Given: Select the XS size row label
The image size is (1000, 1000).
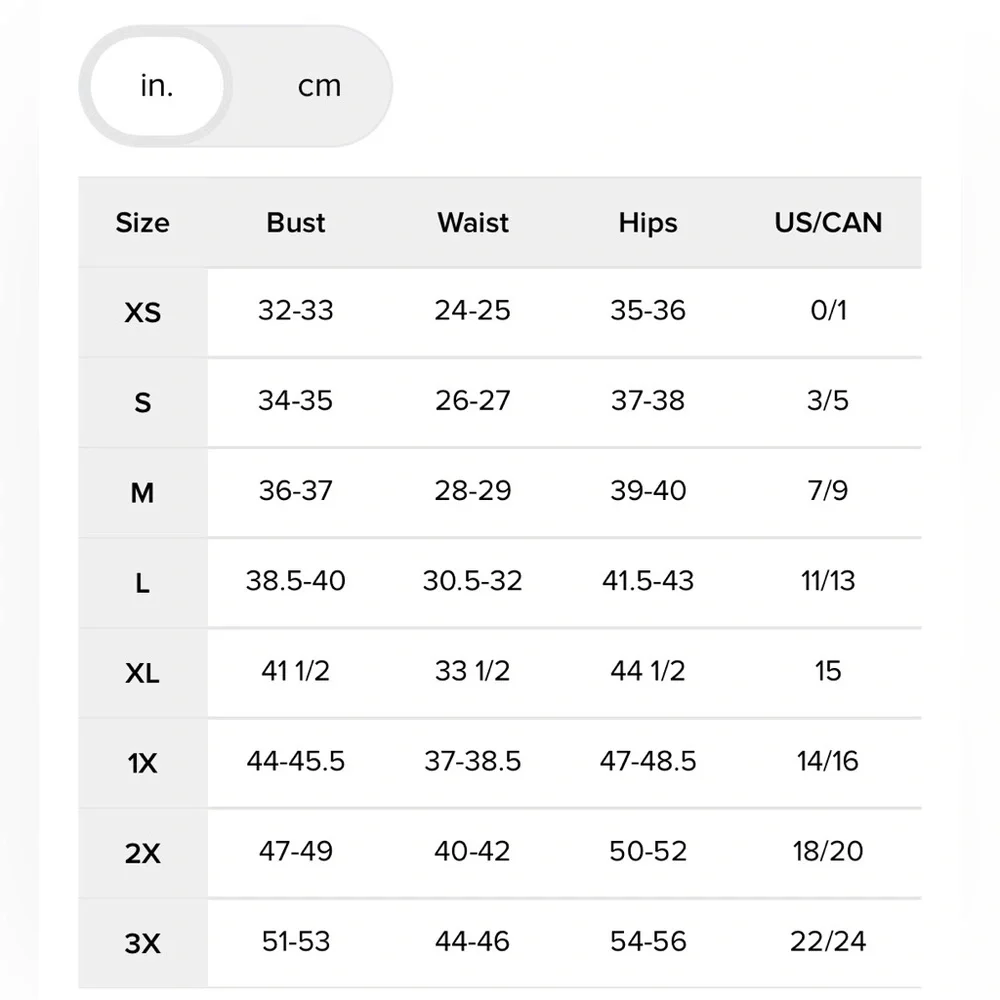Looking at the screenshot, I should pyautogui.click(x=142, y=312).
